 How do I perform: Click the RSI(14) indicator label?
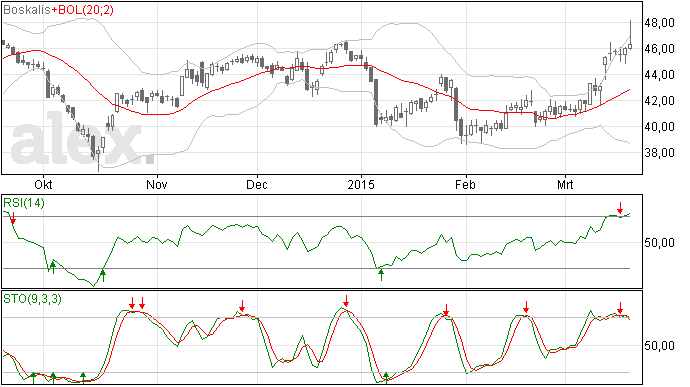[24, 203]
